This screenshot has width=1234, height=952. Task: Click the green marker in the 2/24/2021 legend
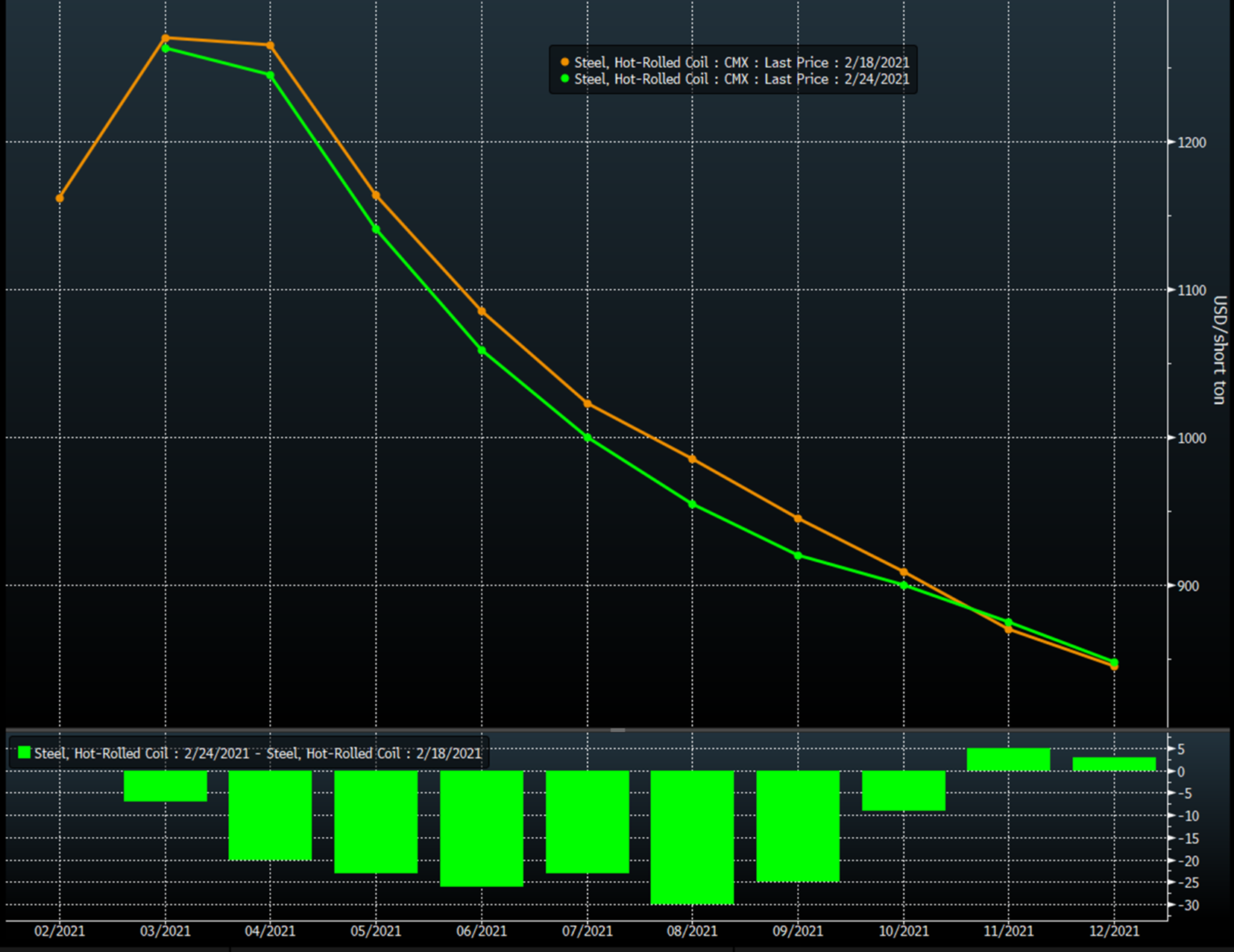[x=564, y=79]
